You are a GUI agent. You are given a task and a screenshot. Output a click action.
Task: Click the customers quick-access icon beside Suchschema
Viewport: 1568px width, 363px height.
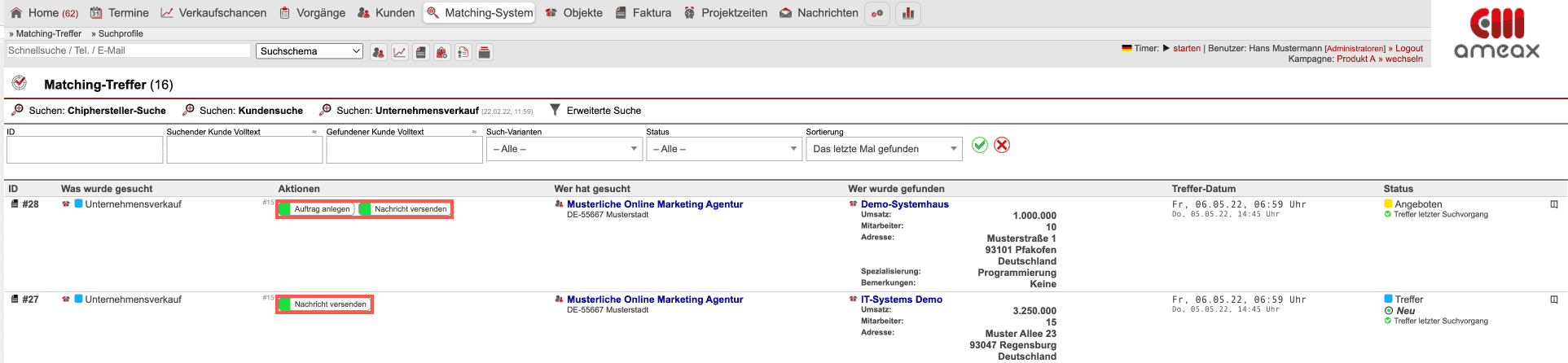coord(378,52)
